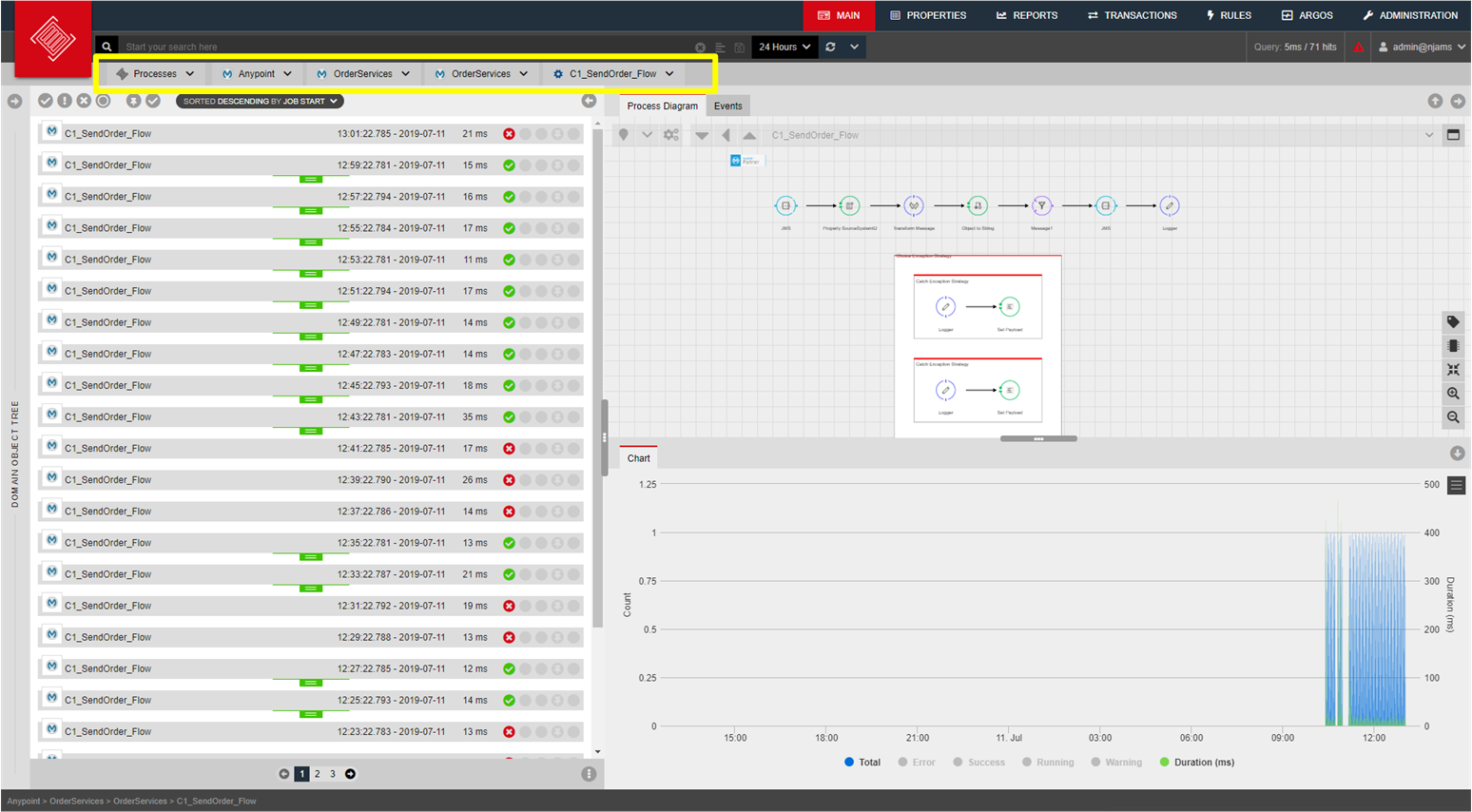
Task: Go to next results page arrow
Action: (x=350, y=774)
